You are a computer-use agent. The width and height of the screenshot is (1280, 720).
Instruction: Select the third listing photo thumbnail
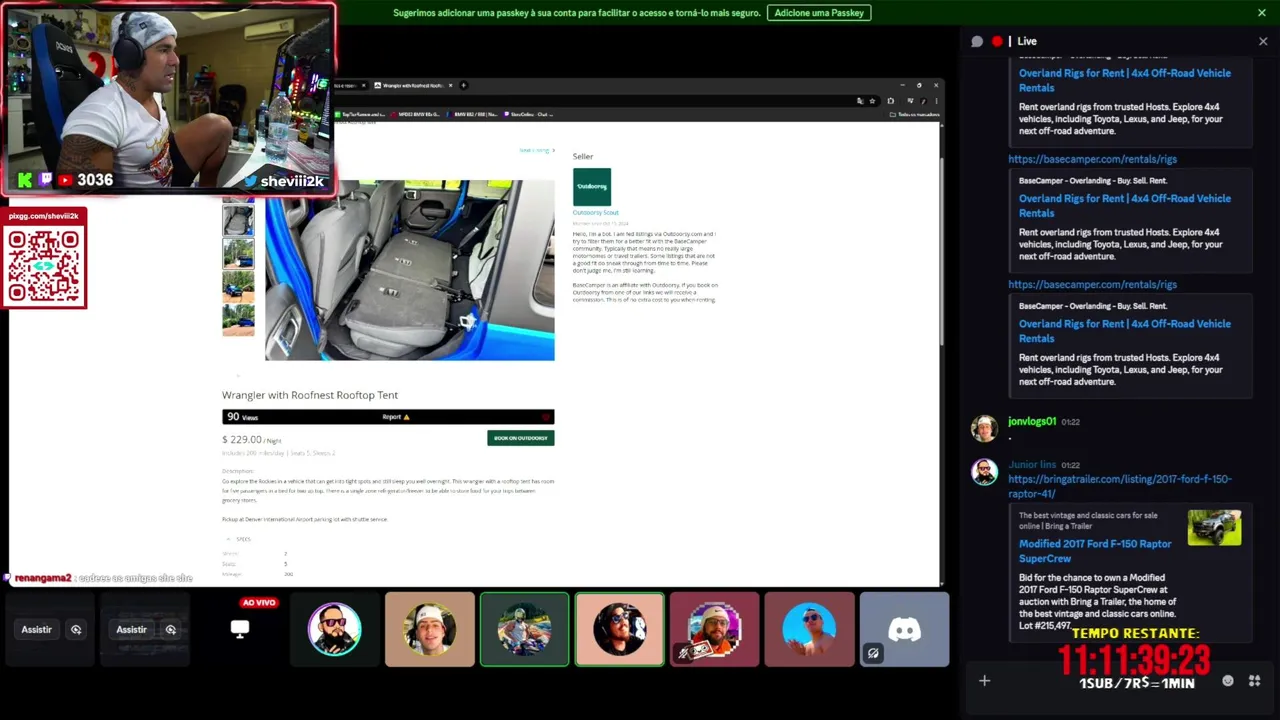[238, 253]
